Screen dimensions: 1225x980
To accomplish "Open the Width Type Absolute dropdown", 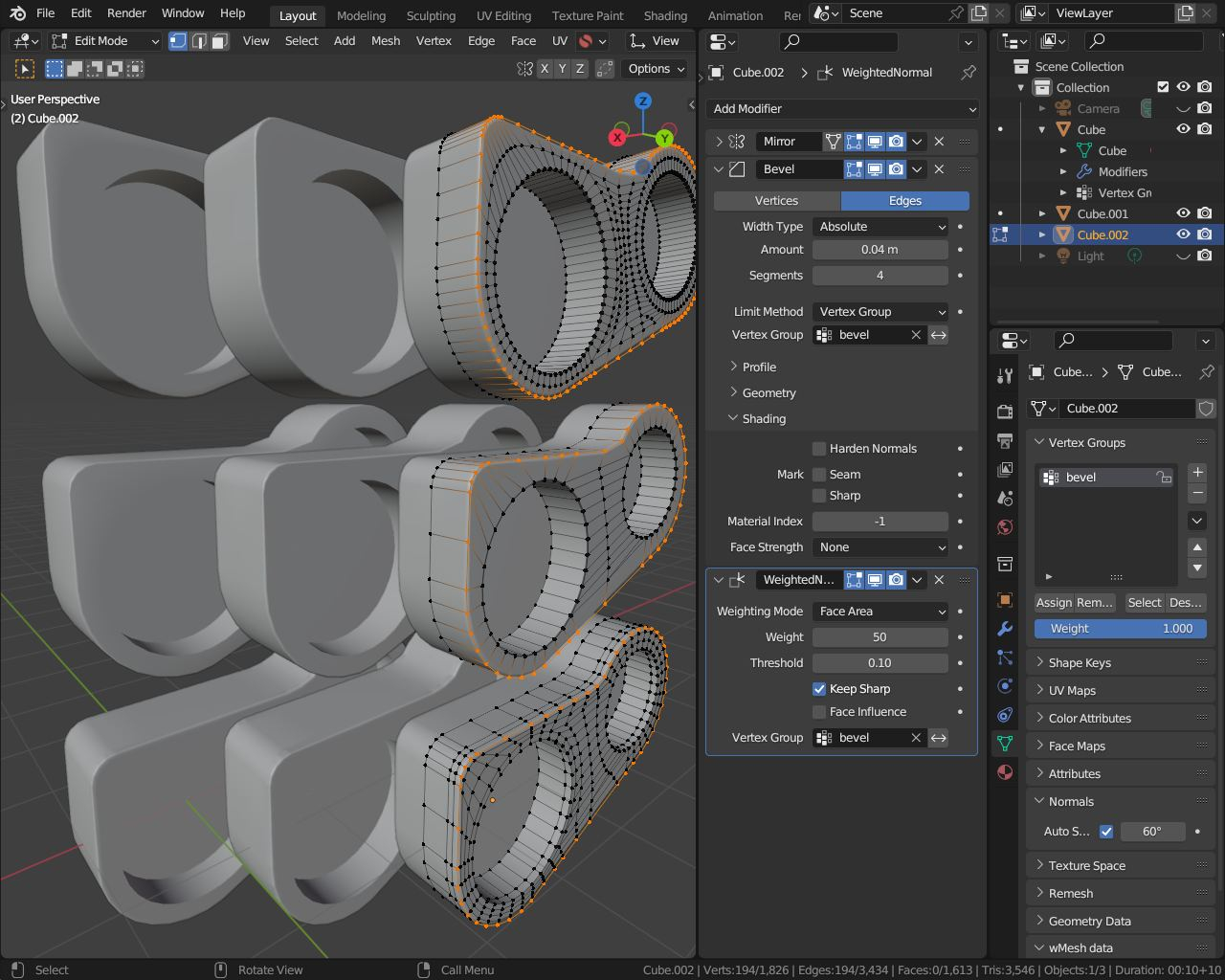I will [880, 227].
